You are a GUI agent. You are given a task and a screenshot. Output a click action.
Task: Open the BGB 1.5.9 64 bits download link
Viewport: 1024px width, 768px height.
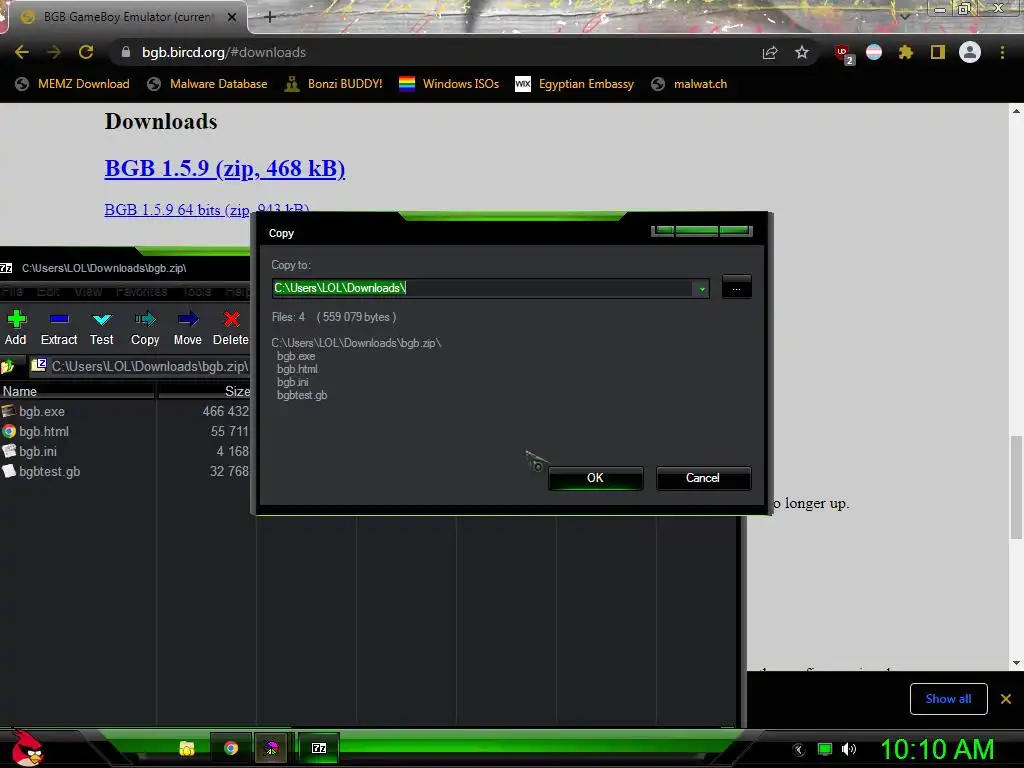pos(206,210)
